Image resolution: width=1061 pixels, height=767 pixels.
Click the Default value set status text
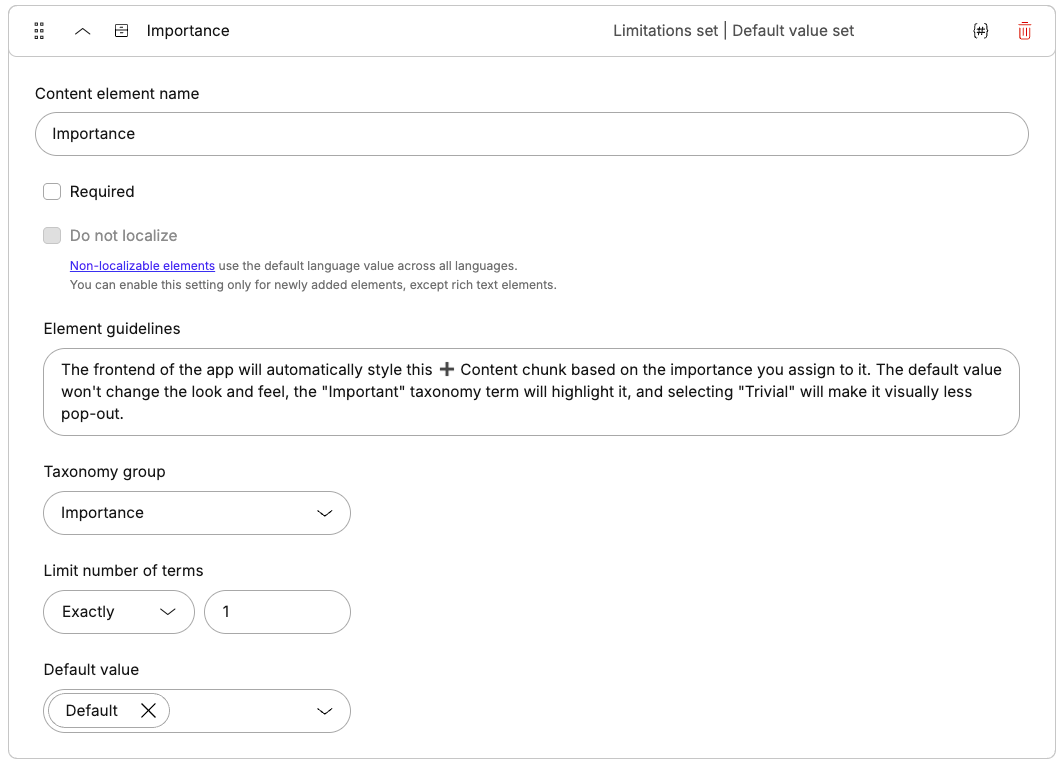pyautogui.click(x=793, y=31)
